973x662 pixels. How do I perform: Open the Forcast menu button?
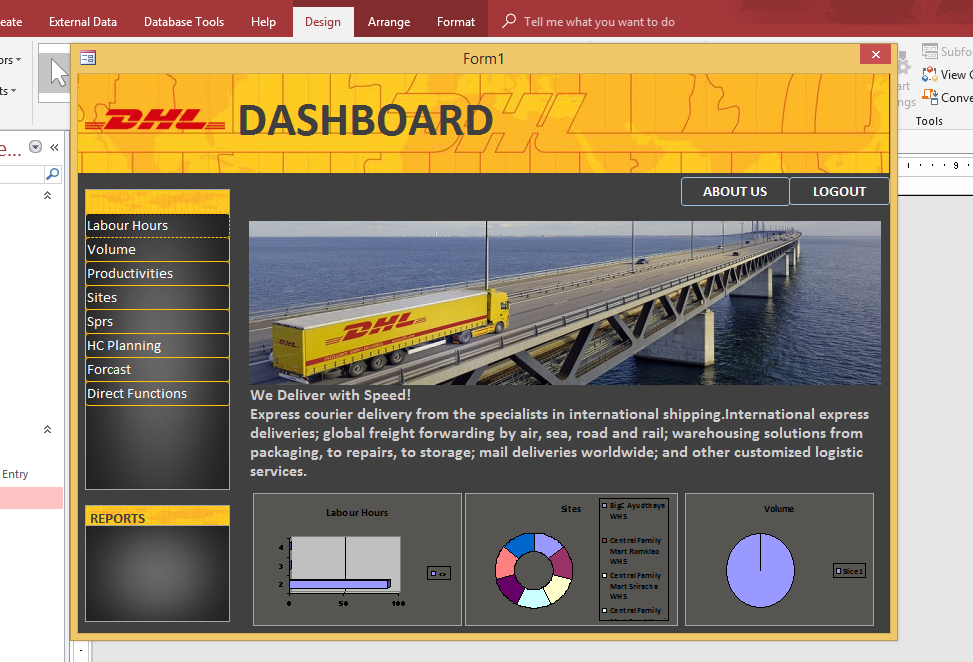point(158,370)
